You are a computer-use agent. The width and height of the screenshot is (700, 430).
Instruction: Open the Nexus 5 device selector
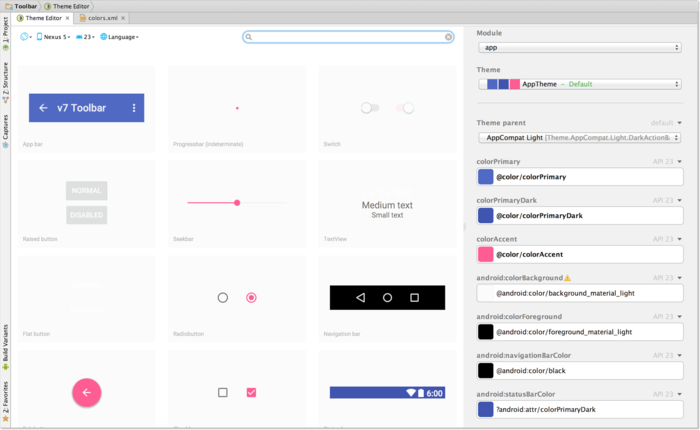click(x=53, y=37)
